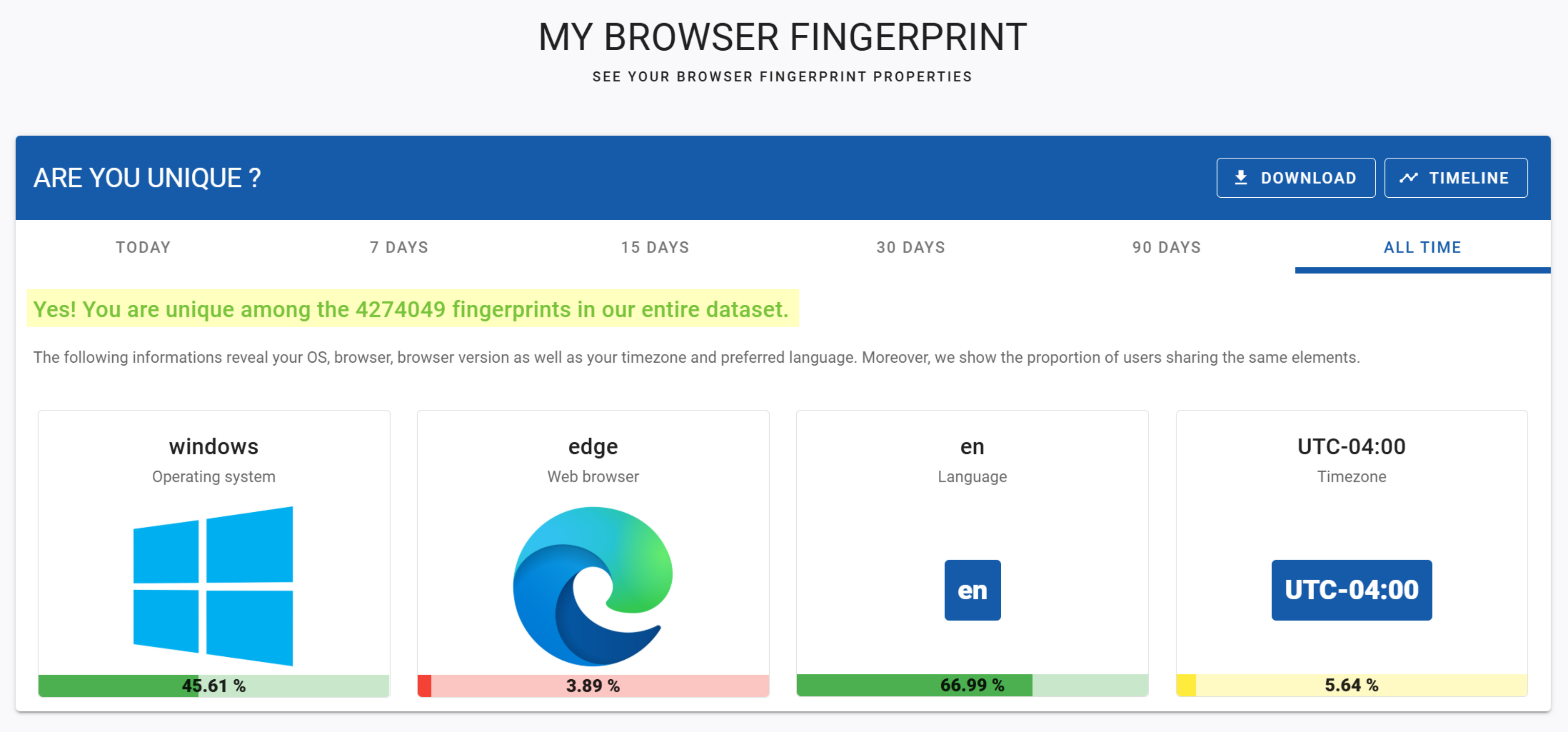Click the download arrow icon
This screenshot has height=732, width=1568.
click(1241, 178)
